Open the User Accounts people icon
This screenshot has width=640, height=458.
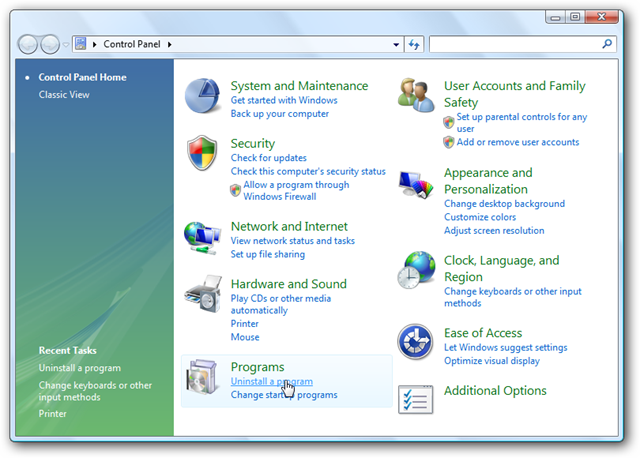click(x=418, y=95)
